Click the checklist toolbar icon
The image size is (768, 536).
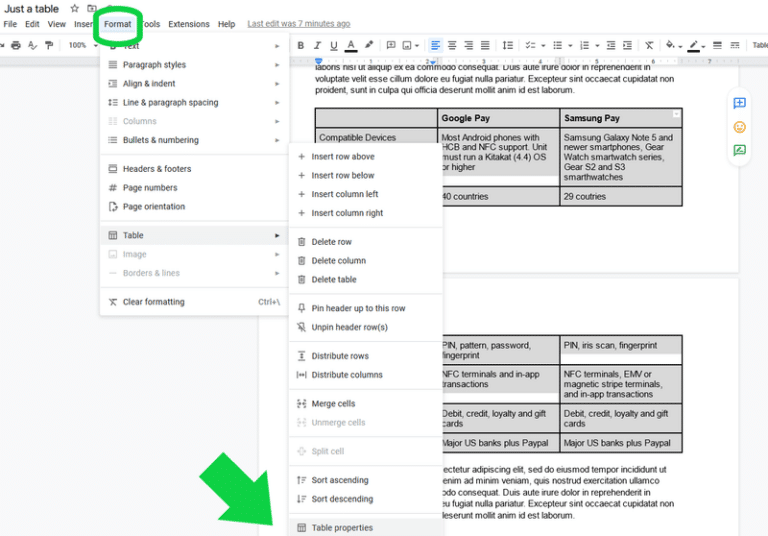coord(530,46)
